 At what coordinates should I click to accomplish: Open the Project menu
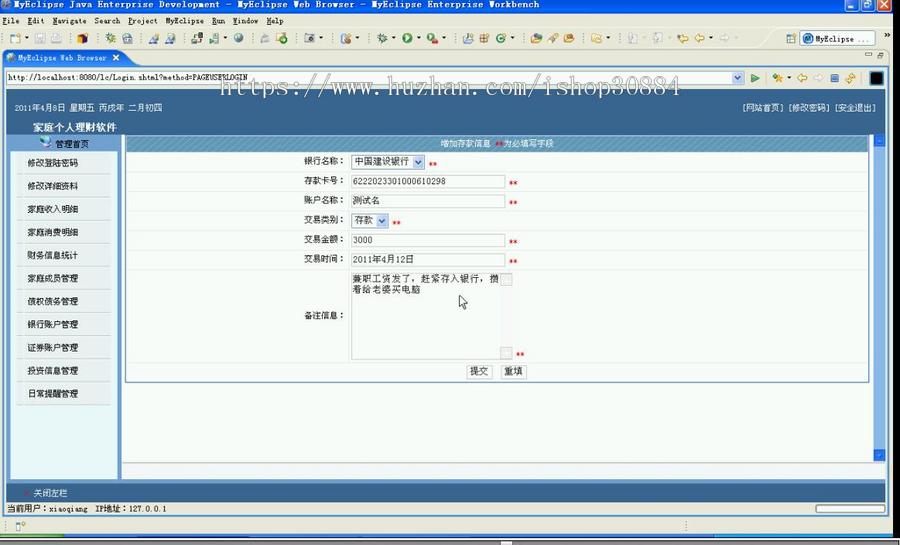(142, 21)
